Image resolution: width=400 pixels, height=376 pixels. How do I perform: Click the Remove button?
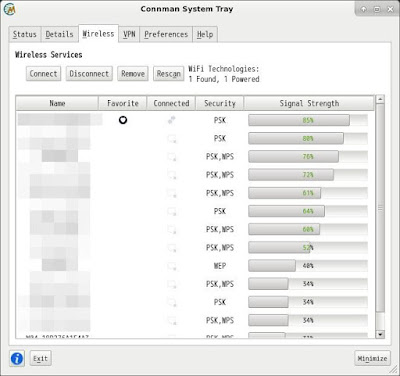pos(133,74)
